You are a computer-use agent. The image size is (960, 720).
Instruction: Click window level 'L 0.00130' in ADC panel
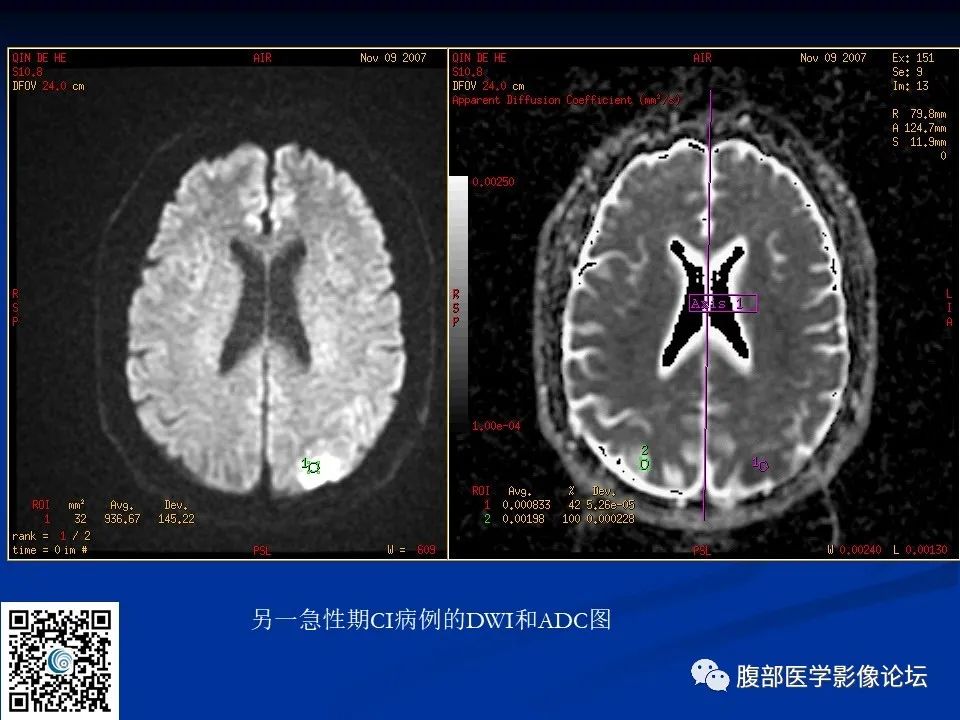click(920, 550)
